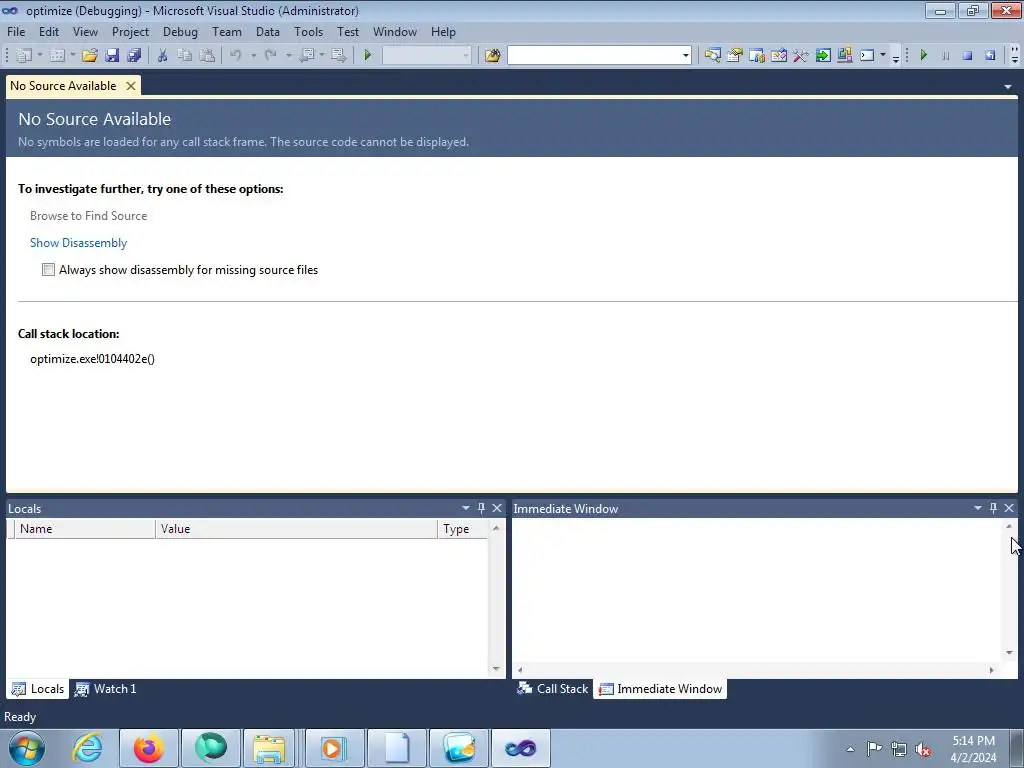Image resolution: width=1024 pixels, height=768 pixels.
Task: Open the Add New Item toolbar icon
Action: click(x=57, y=56)
